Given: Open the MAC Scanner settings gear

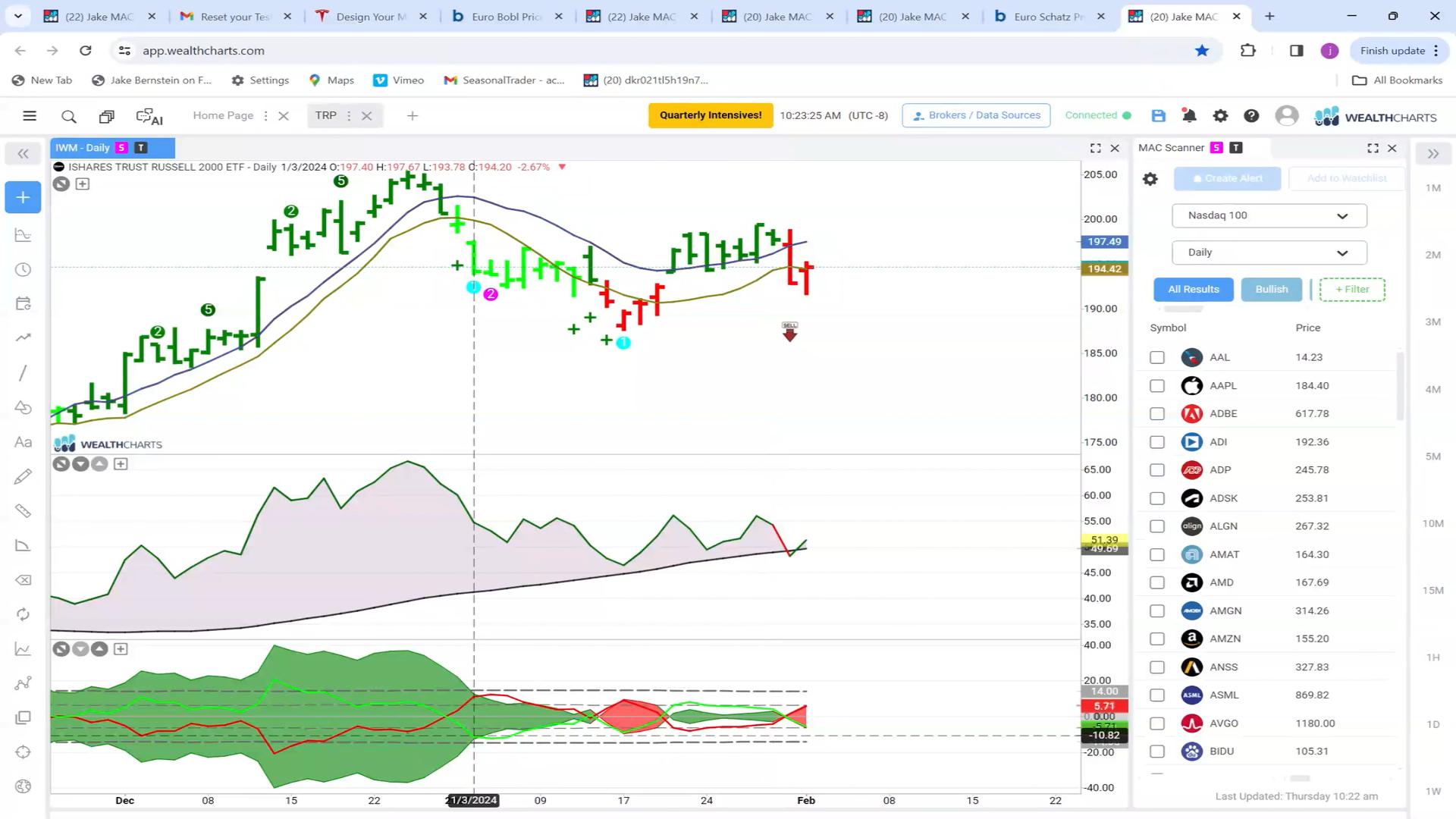Looking at the screenshot, I should tap(1150, 179).
